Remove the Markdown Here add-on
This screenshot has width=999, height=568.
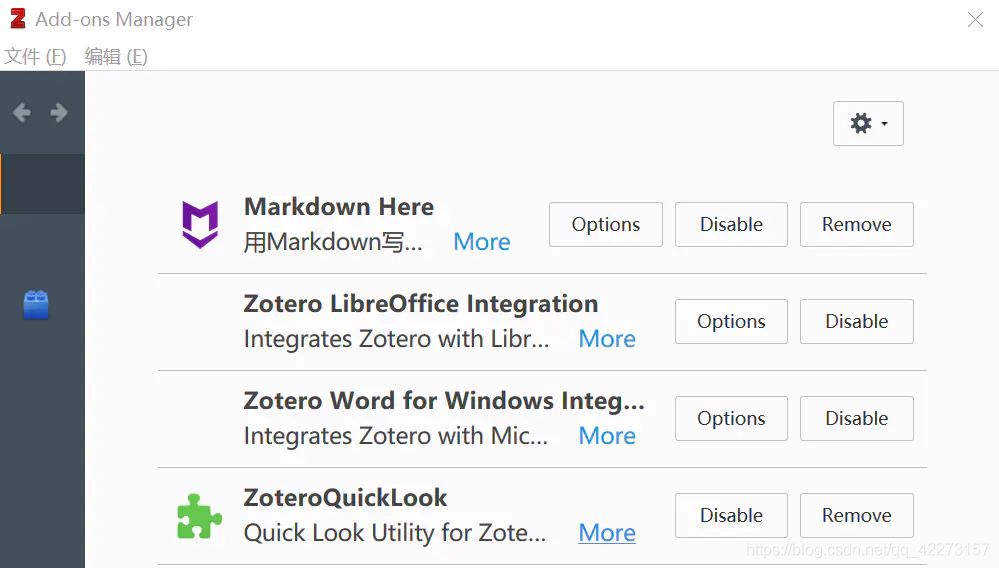tap(856, 225)
